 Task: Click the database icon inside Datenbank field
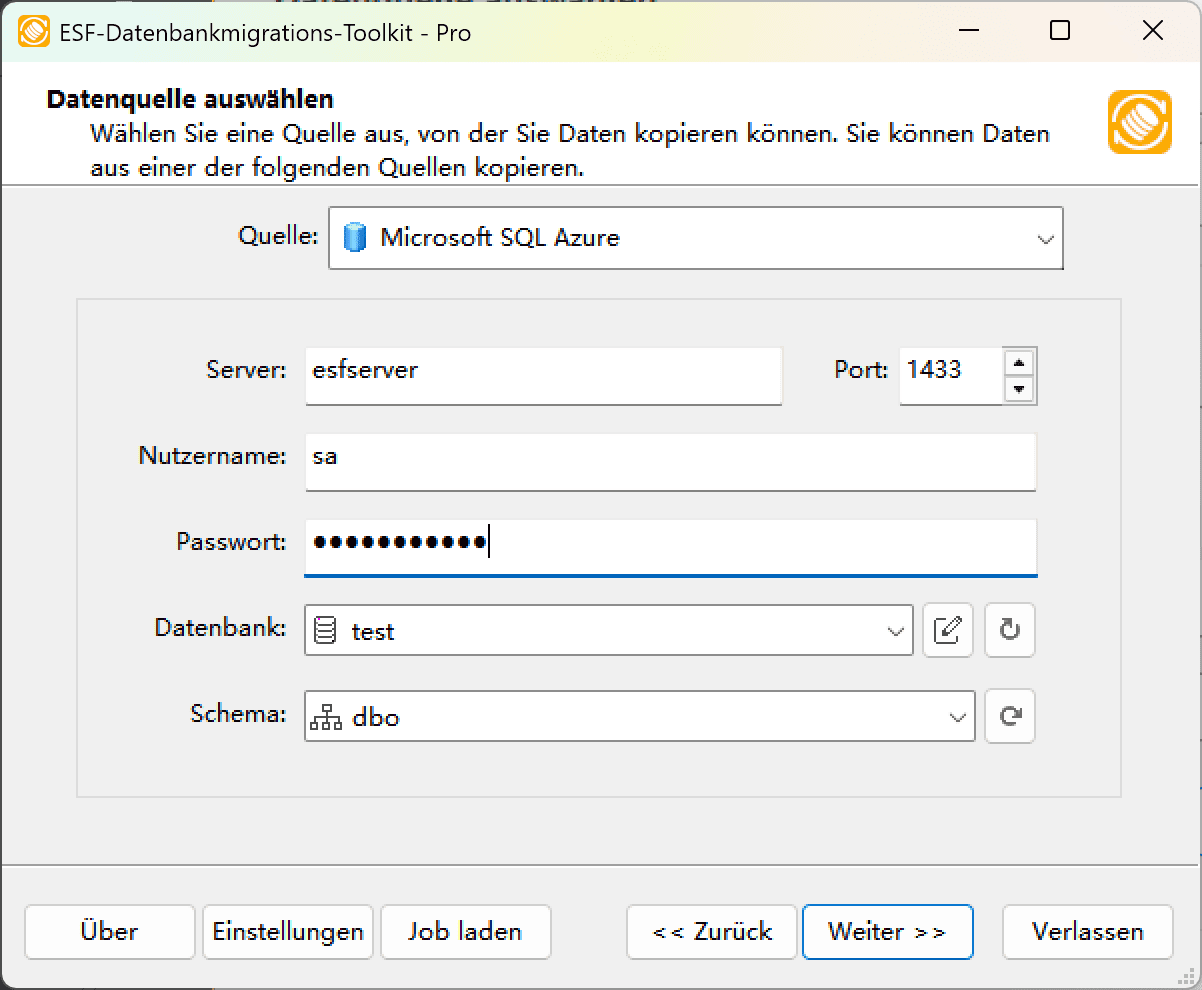click(326, 630)
